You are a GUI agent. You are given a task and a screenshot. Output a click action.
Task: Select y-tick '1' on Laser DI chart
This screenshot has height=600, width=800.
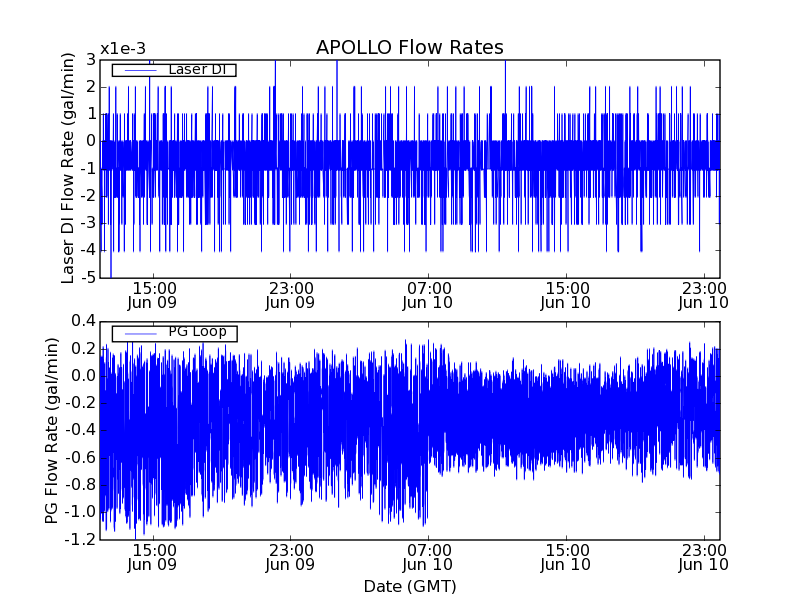(x=91, y=114)
